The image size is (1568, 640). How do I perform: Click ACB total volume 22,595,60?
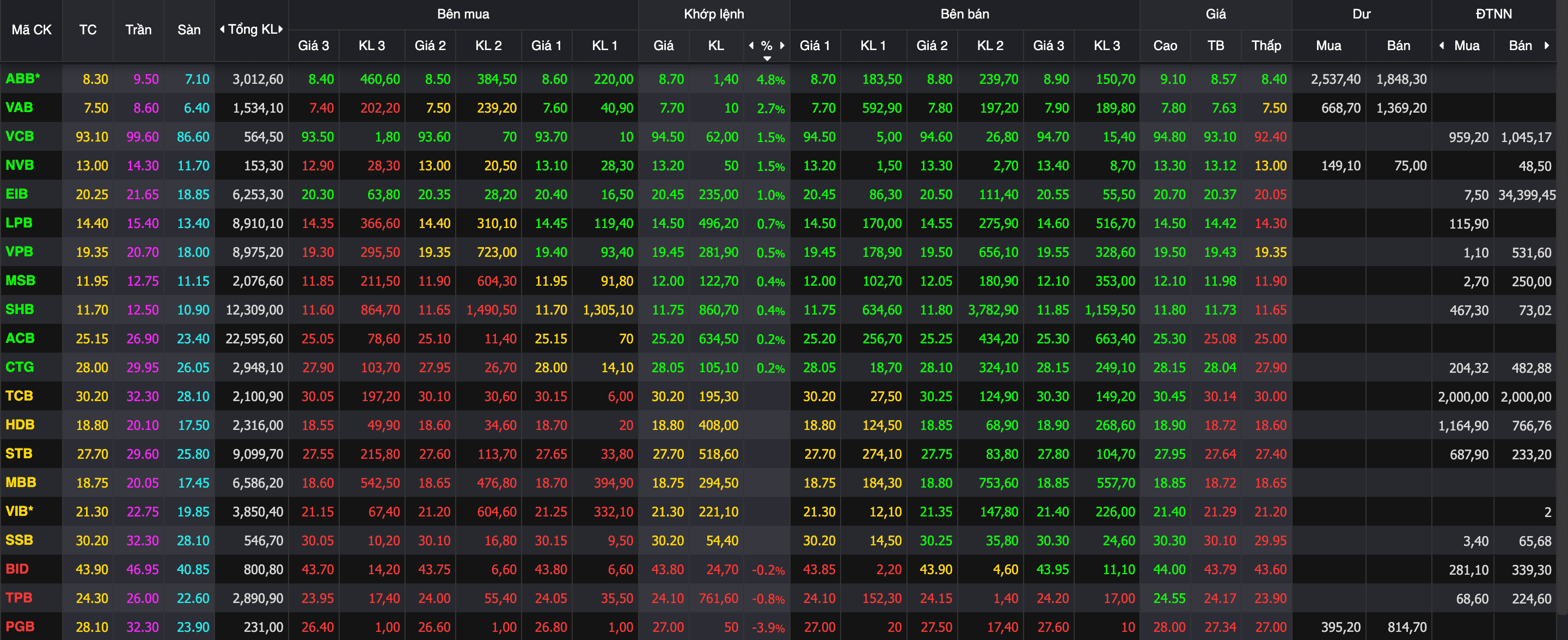click(x=254, y=339)
